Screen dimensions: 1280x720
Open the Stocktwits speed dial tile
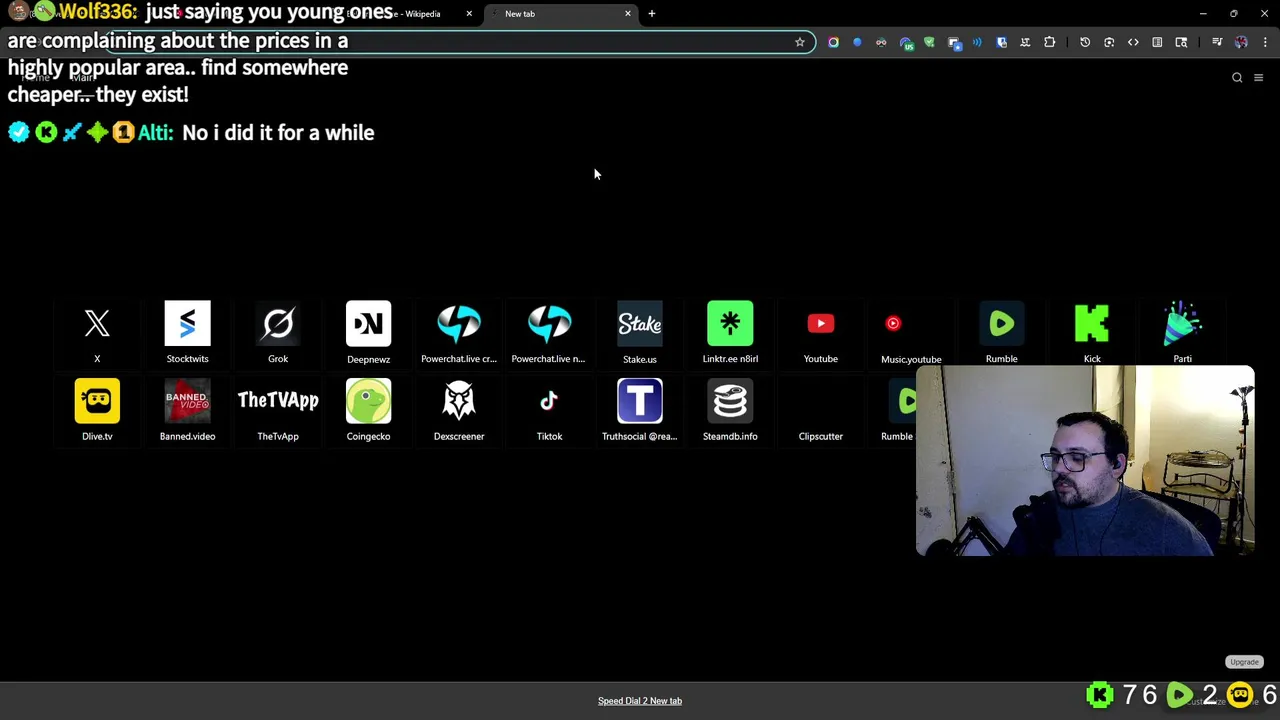187,333
